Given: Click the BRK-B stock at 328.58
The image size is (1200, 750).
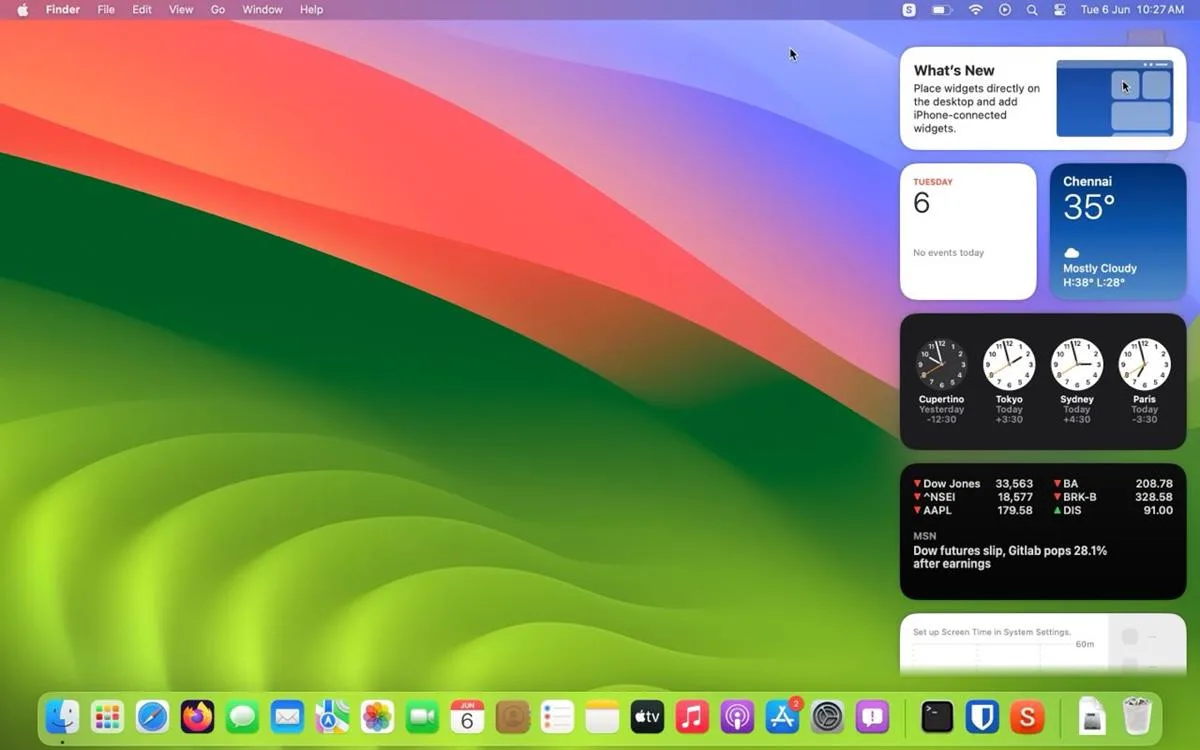Looking at the screenshot, I should click(x=1113, y=497).
